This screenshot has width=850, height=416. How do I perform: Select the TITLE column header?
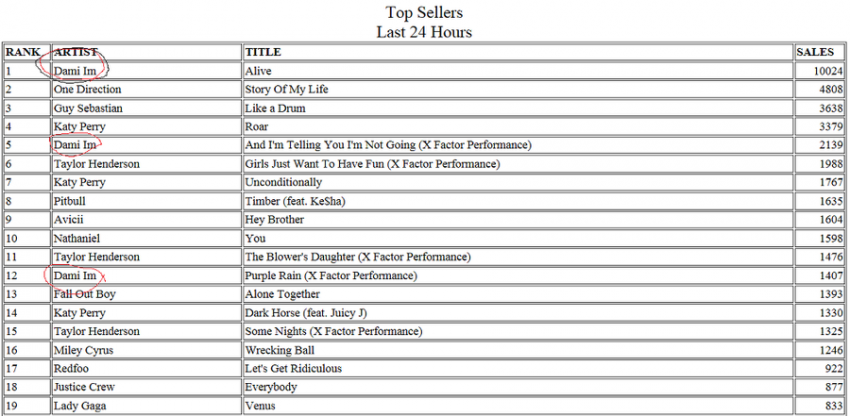click(x=263, y=52)
